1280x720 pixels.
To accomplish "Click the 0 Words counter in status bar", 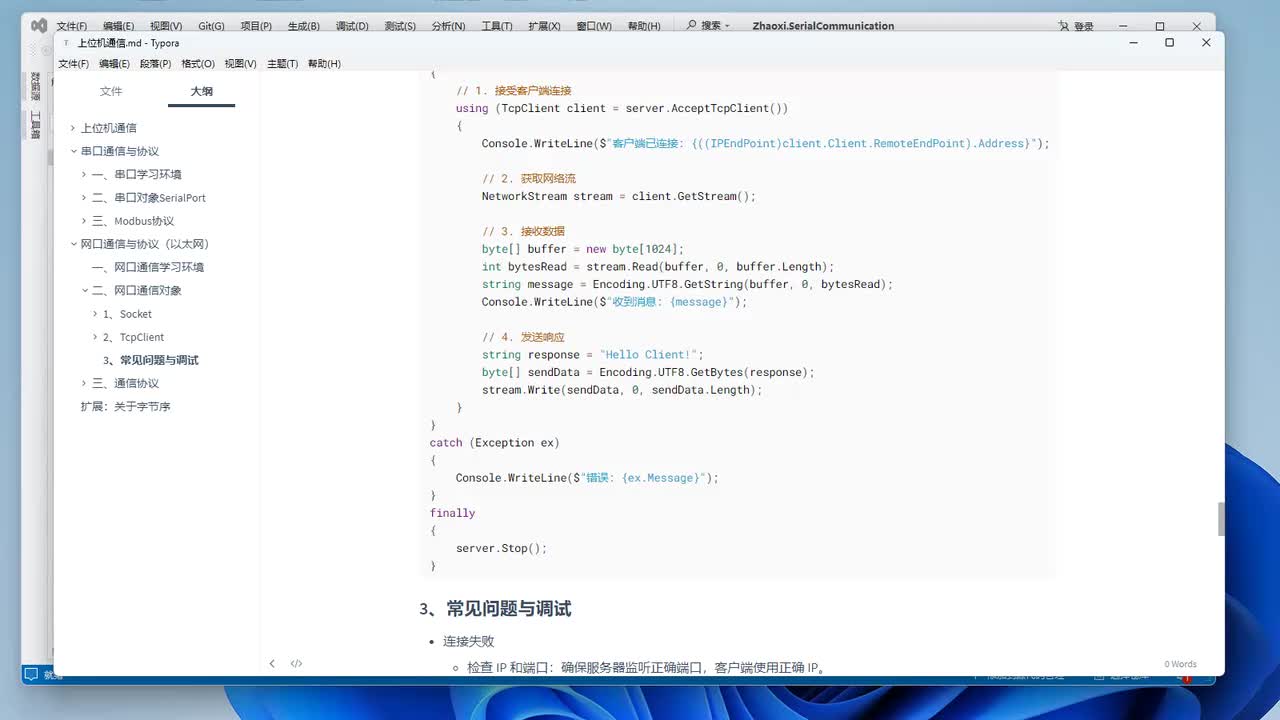I will click(1180, 664).
